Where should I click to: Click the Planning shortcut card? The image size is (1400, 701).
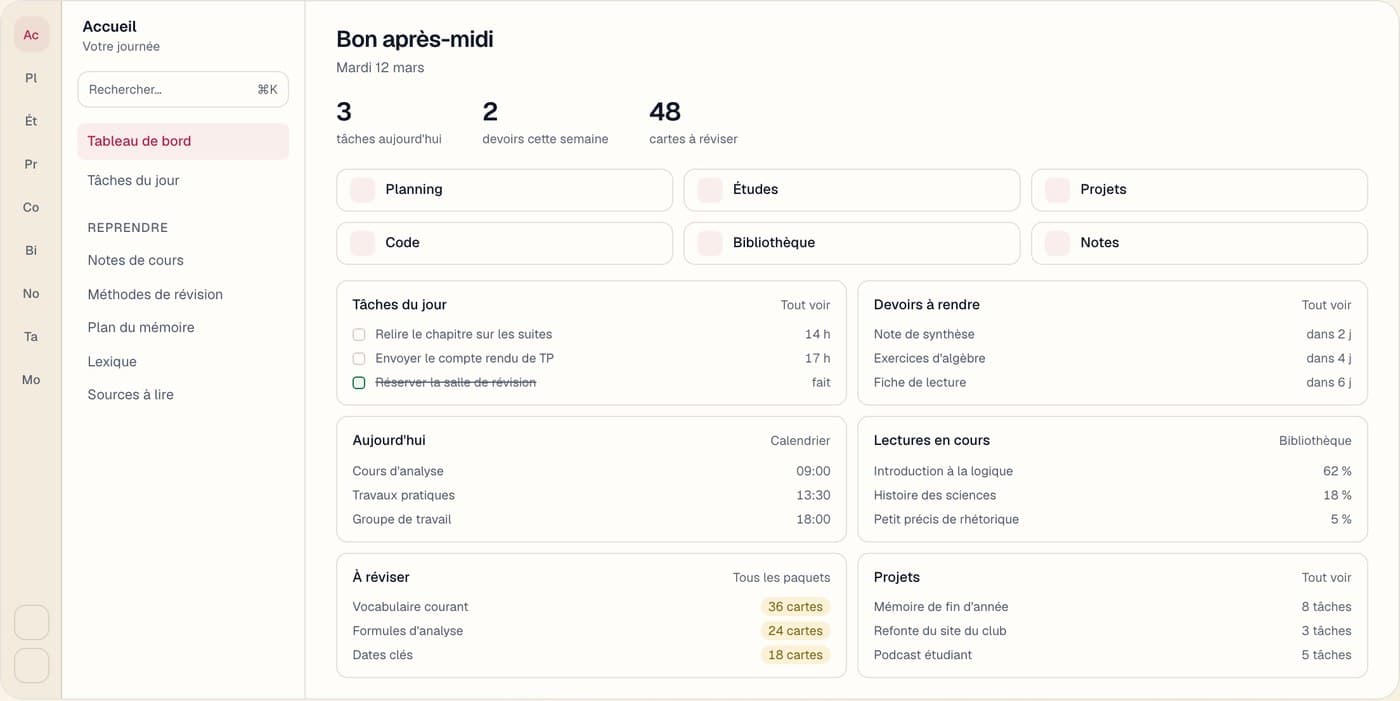(x=504, y=190)
